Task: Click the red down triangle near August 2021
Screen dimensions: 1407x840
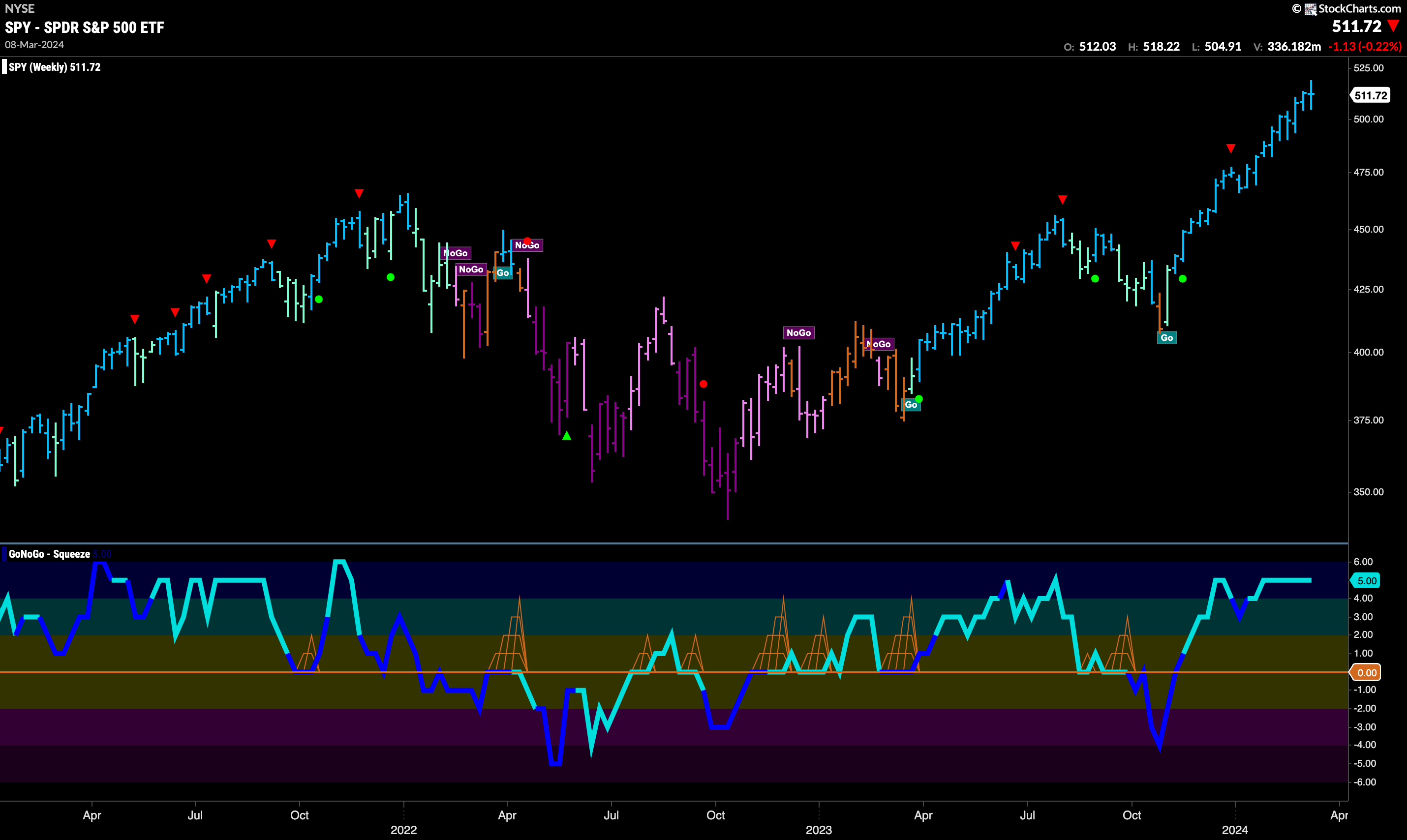Action: (272, 244)
